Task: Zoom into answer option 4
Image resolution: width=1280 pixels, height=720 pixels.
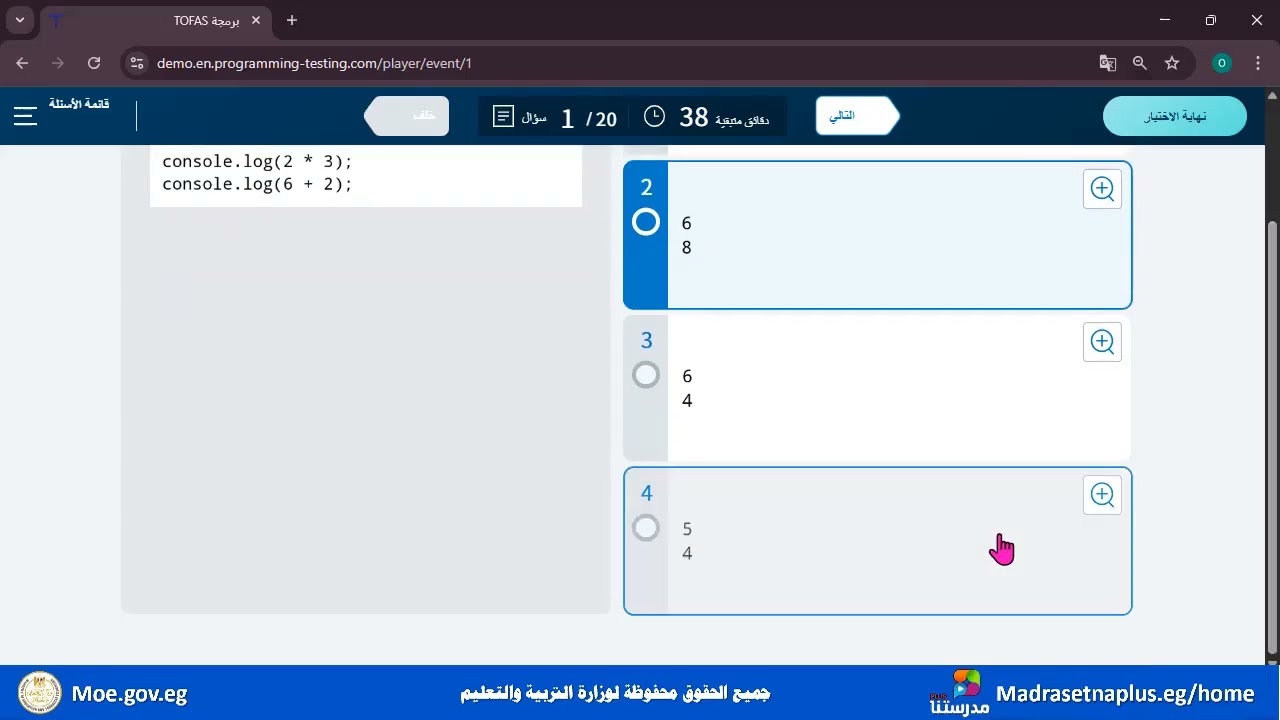Action: click(1102, 495)
